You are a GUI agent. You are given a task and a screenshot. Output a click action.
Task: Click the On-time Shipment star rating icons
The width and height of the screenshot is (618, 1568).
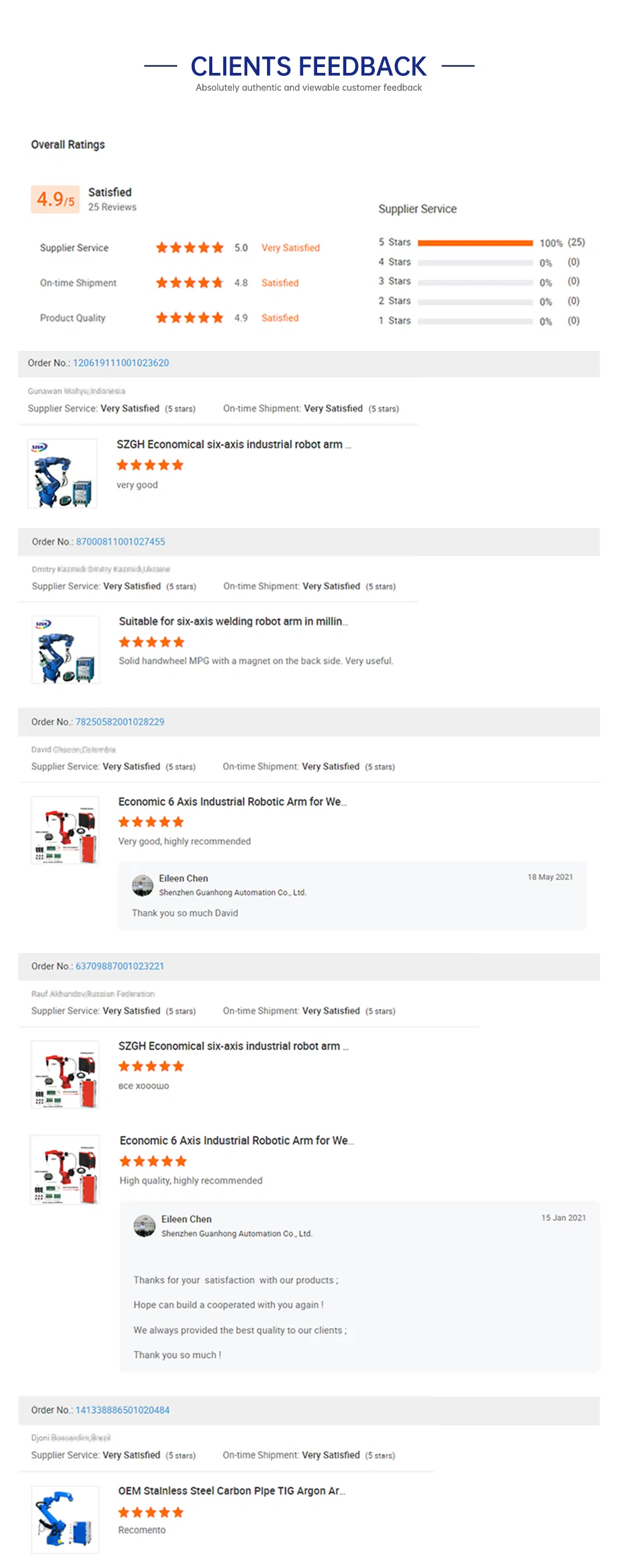coord(189,283)
